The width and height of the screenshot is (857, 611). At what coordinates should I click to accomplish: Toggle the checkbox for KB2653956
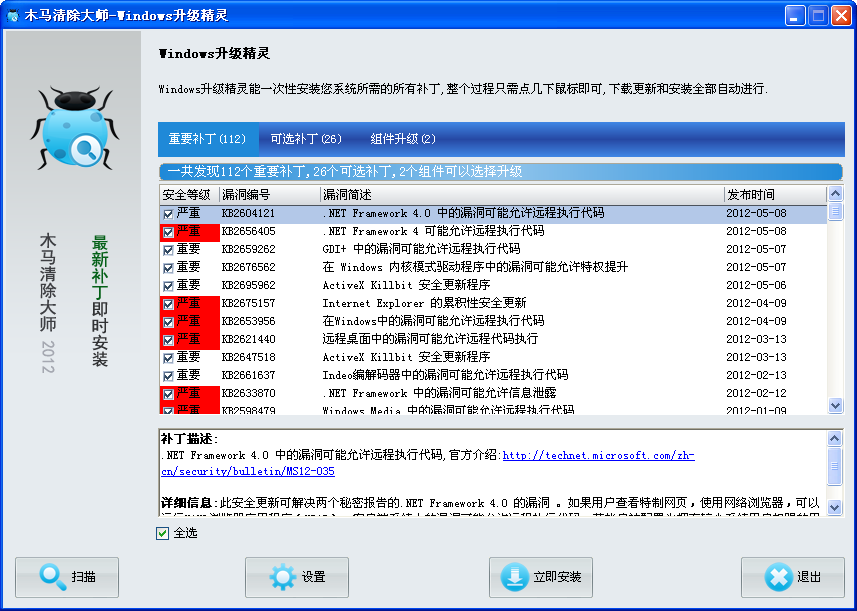pos(168,322)
